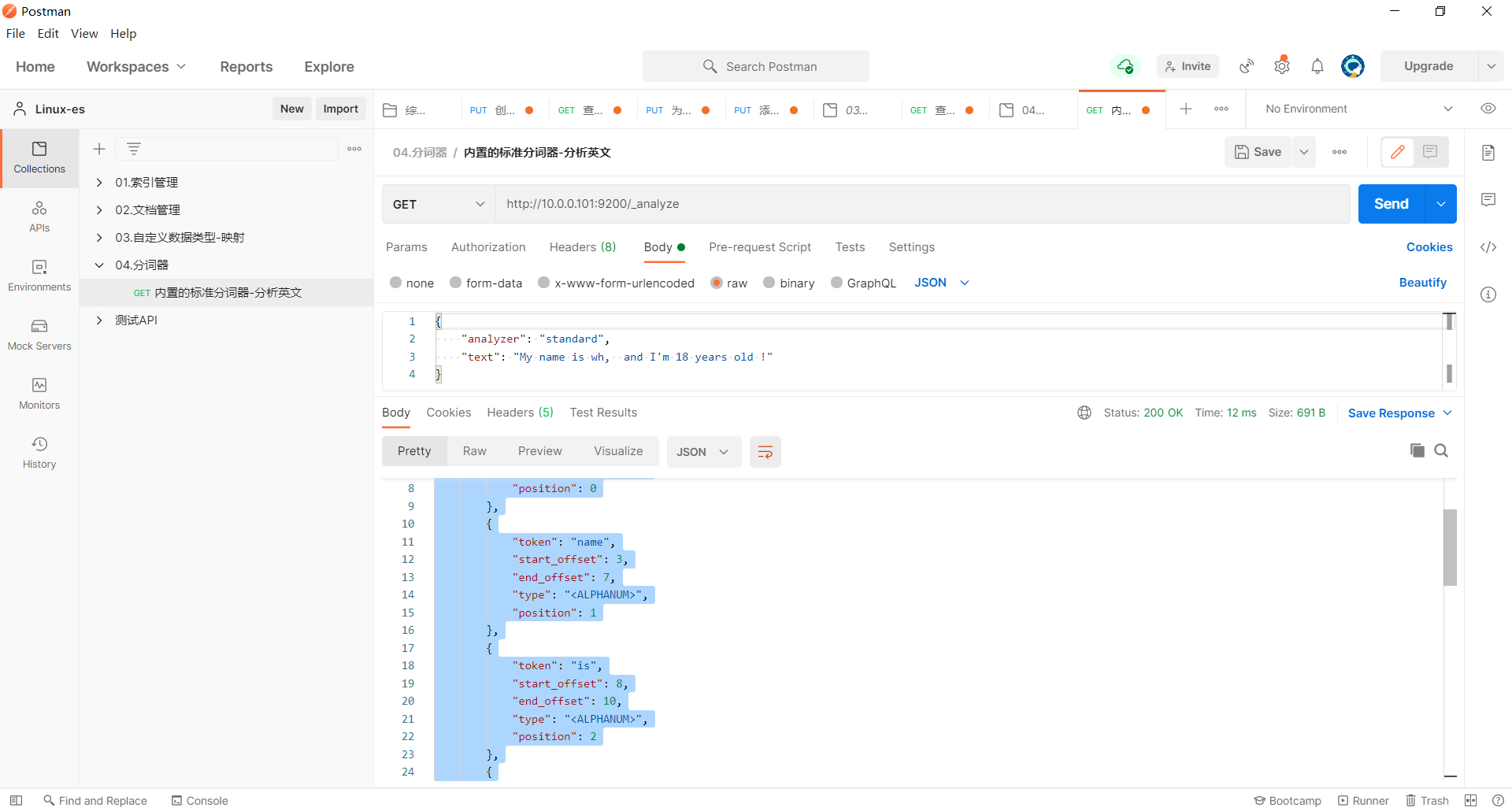The height and width of the screenshot is (811, 1512).
Task: Click the Beautify link
Action: click(x=1422, y=283)
